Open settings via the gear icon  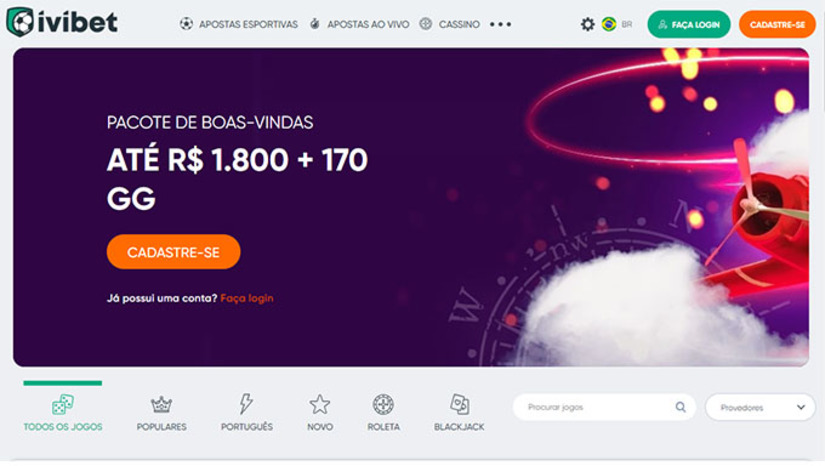coord(587,24)
